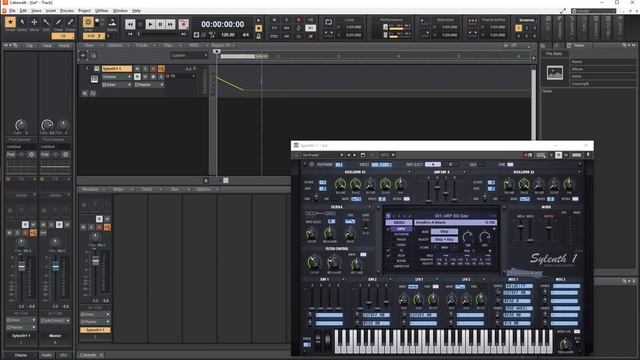The image size is (640, 360).
Task: Click the project artwork image placeholder
Action: pos(555,73)
